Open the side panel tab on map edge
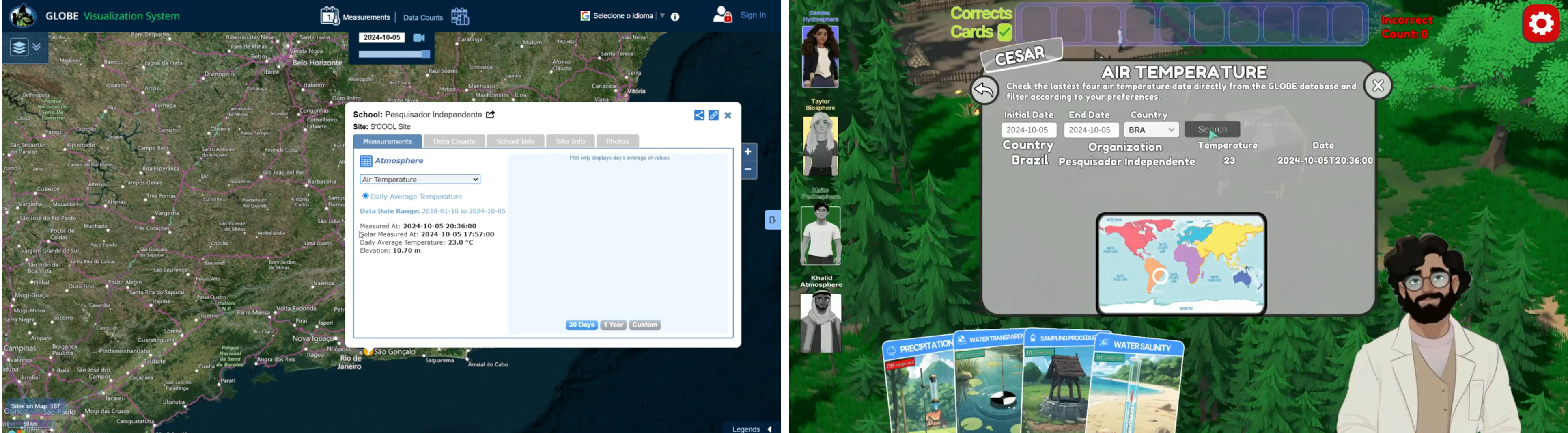 [772, 220]
